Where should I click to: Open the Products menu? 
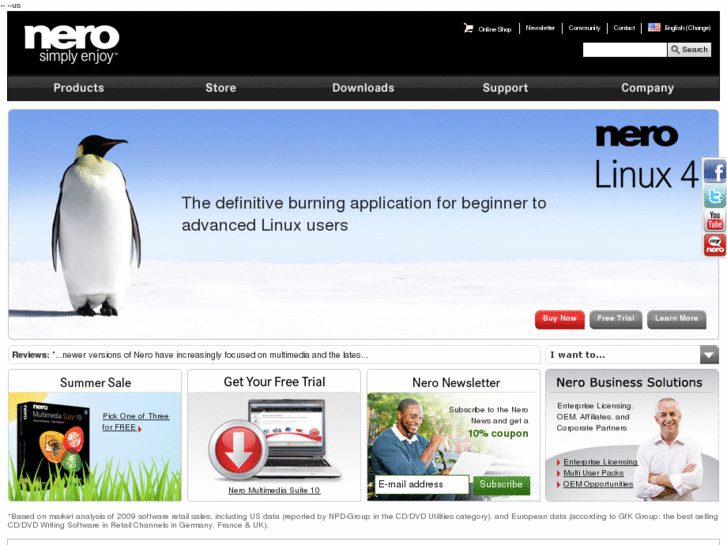(78, 88)
